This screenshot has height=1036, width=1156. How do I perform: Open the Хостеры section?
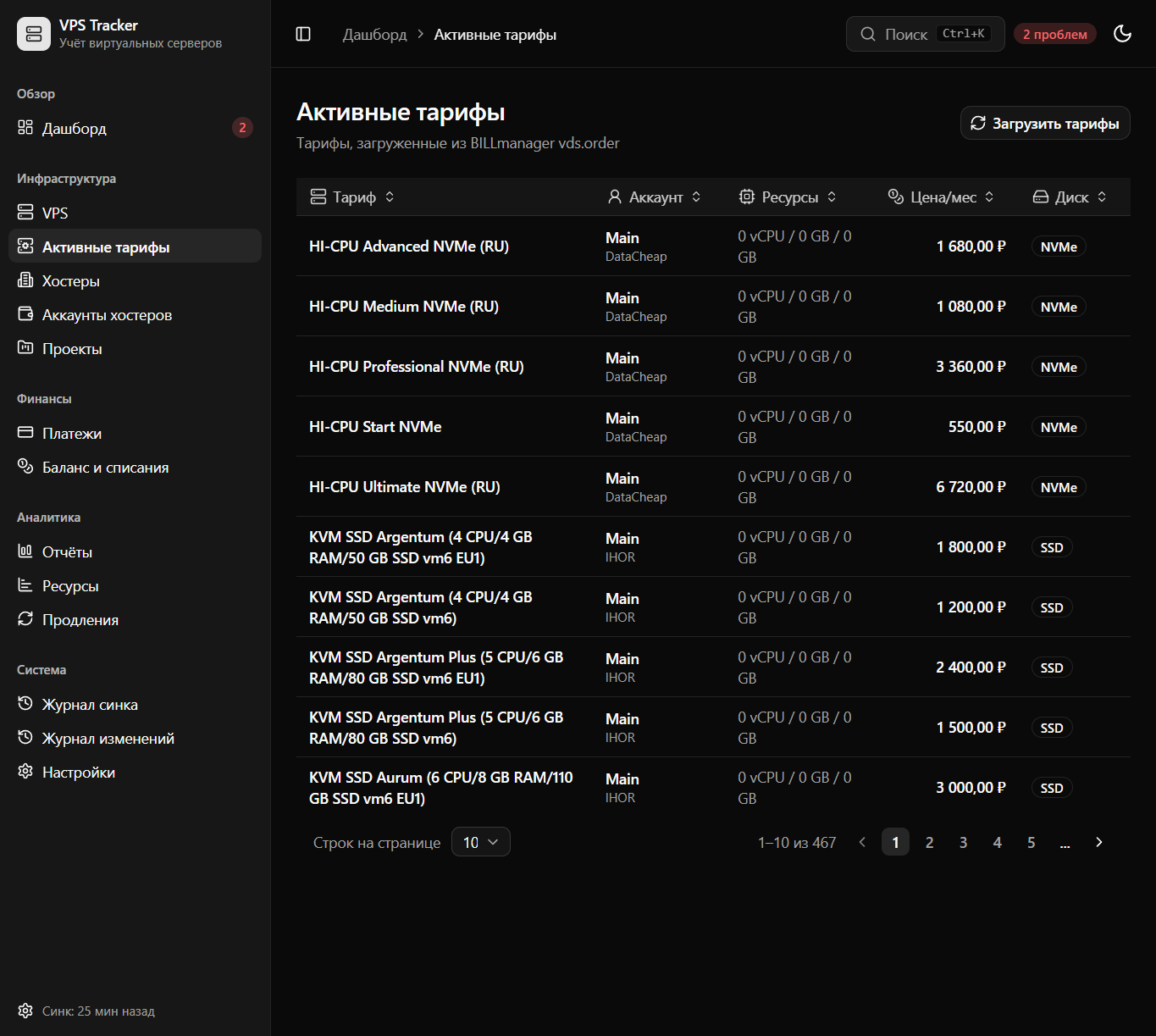(x=136, y=280)
